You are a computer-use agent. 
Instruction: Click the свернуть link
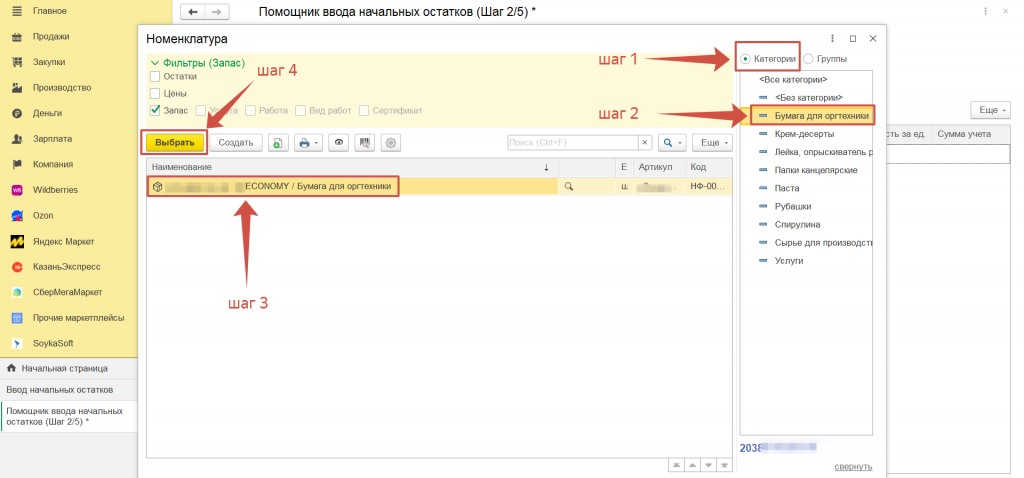853,466
